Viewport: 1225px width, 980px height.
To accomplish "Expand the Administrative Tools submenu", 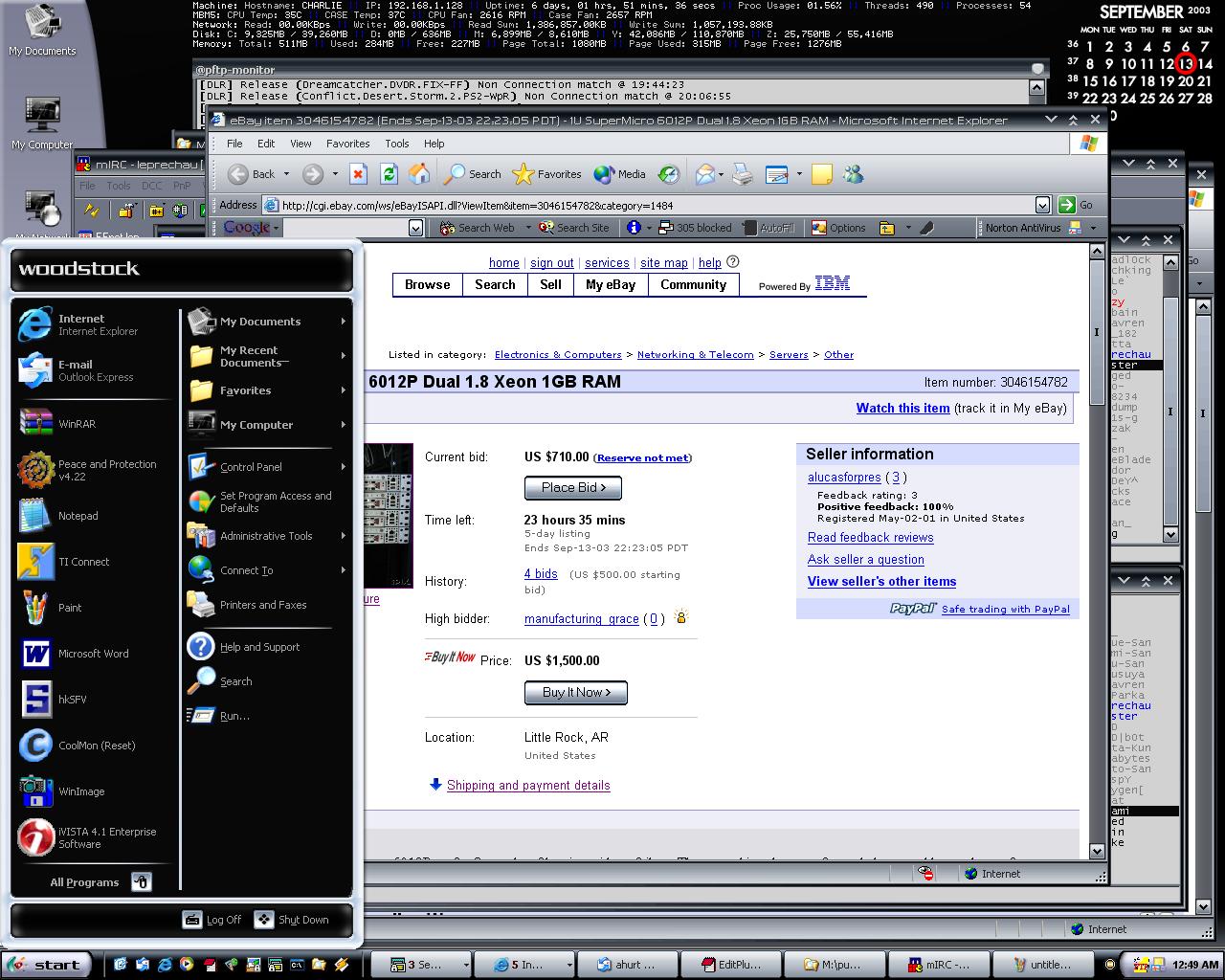I will (x=344, y=536).
